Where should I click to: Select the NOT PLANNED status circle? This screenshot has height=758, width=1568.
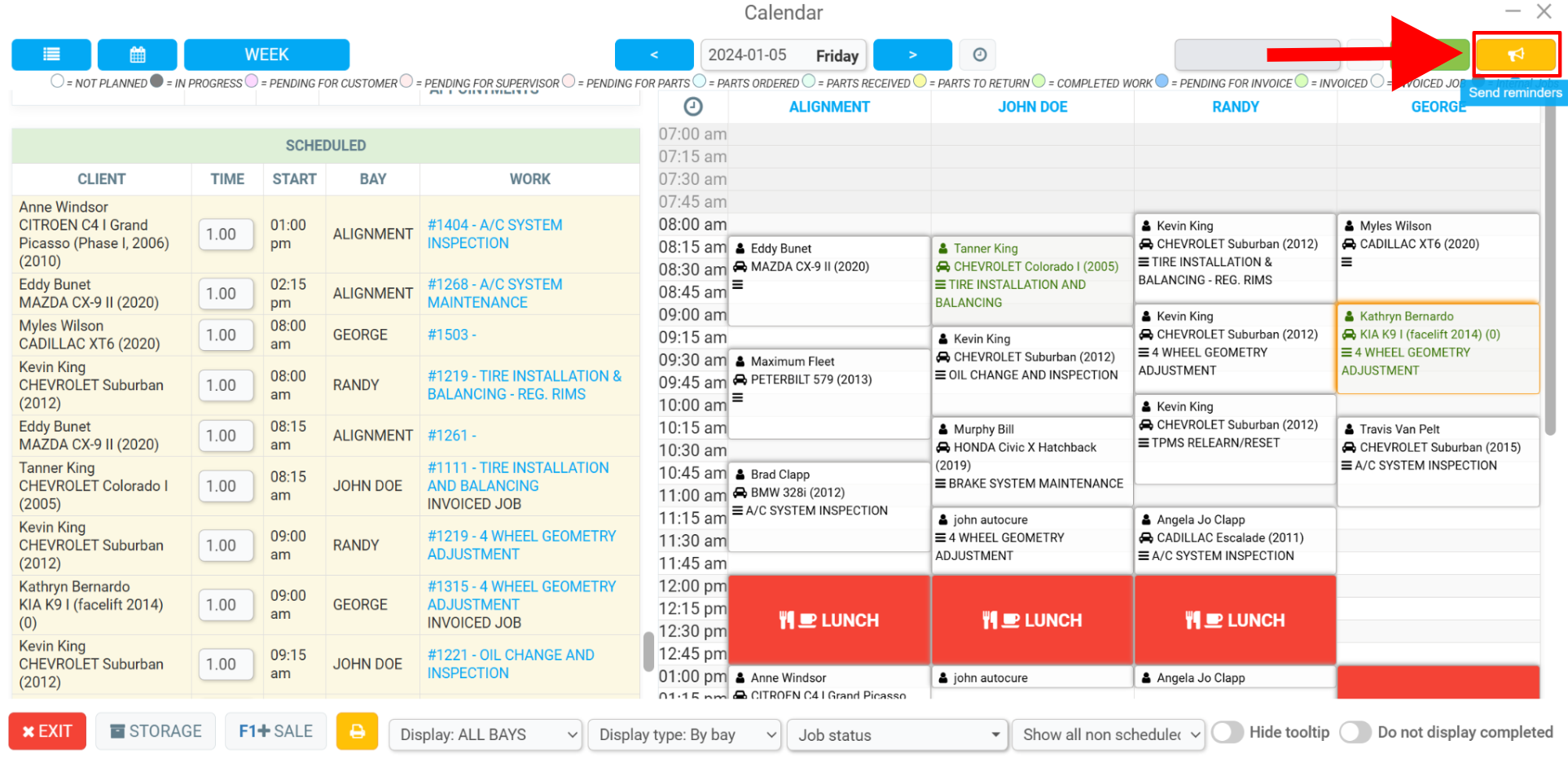point(58,81)
